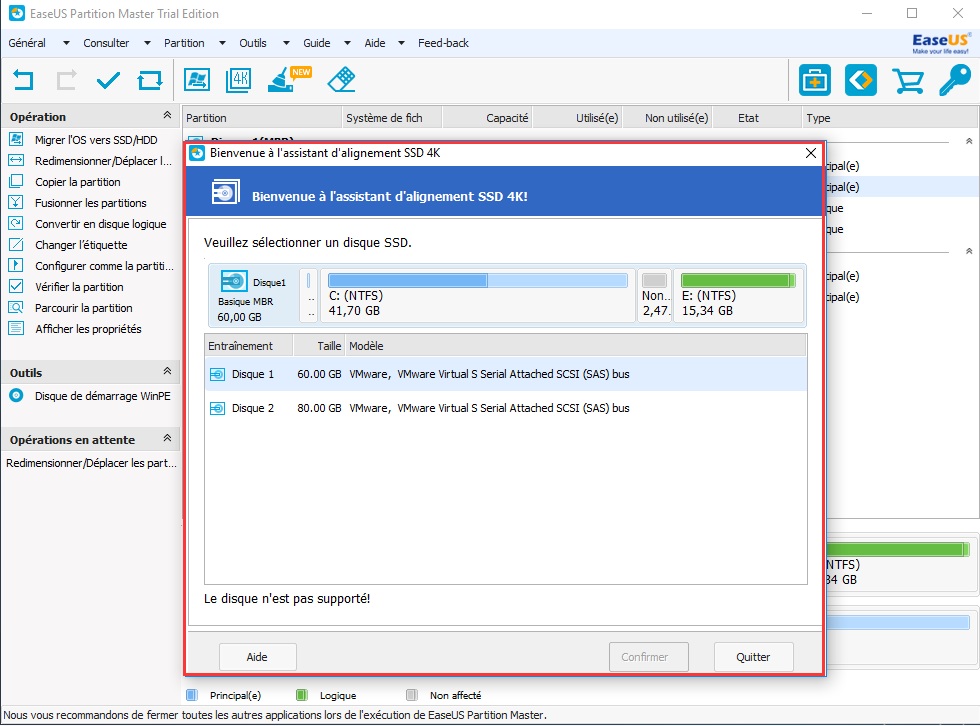The width and height of the screenshot is (980, 726).
Task: Click the Entraînement column header
Action: [248, 346]
